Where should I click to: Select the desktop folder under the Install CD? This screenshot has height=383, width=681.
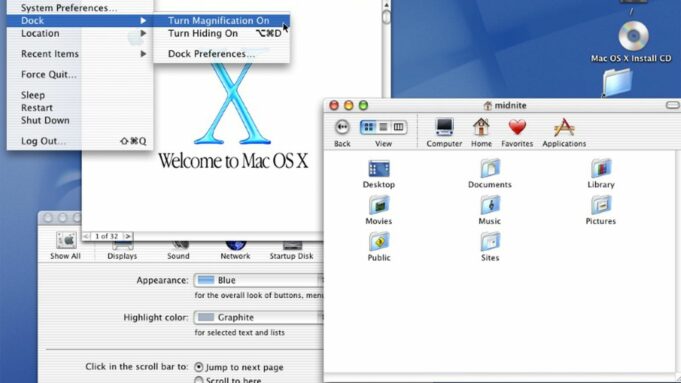pyautogui.click(x=618, y=83)
